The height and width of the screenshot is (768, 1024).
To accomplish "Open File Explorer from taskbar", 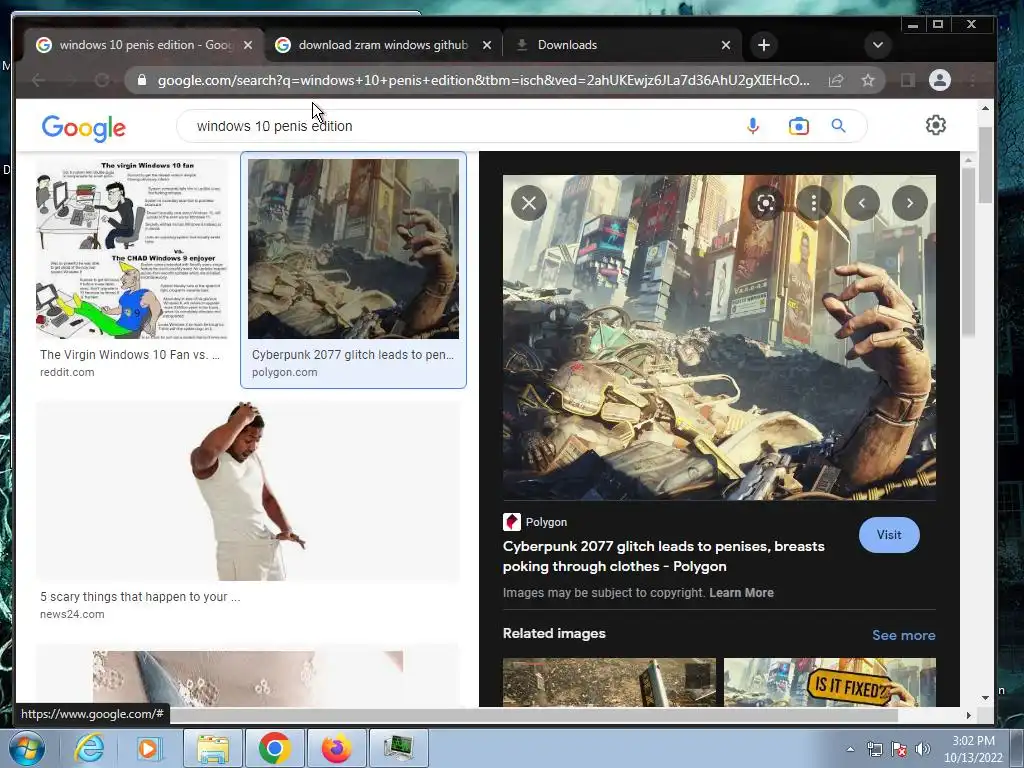I will point(213,748).
